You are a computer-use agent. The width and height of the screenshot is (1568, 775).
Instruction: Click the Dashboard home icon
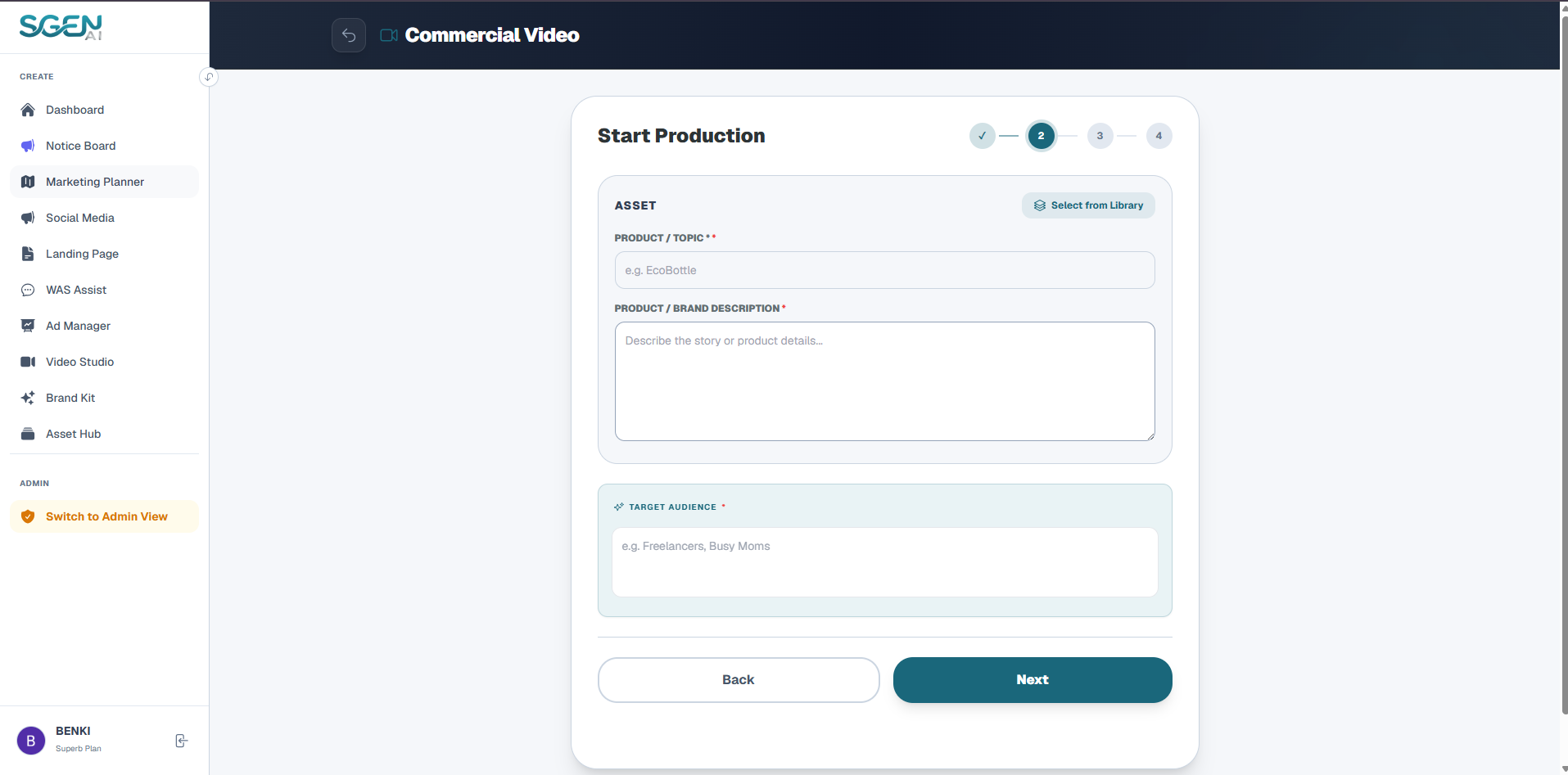click(x=28, y=110)
